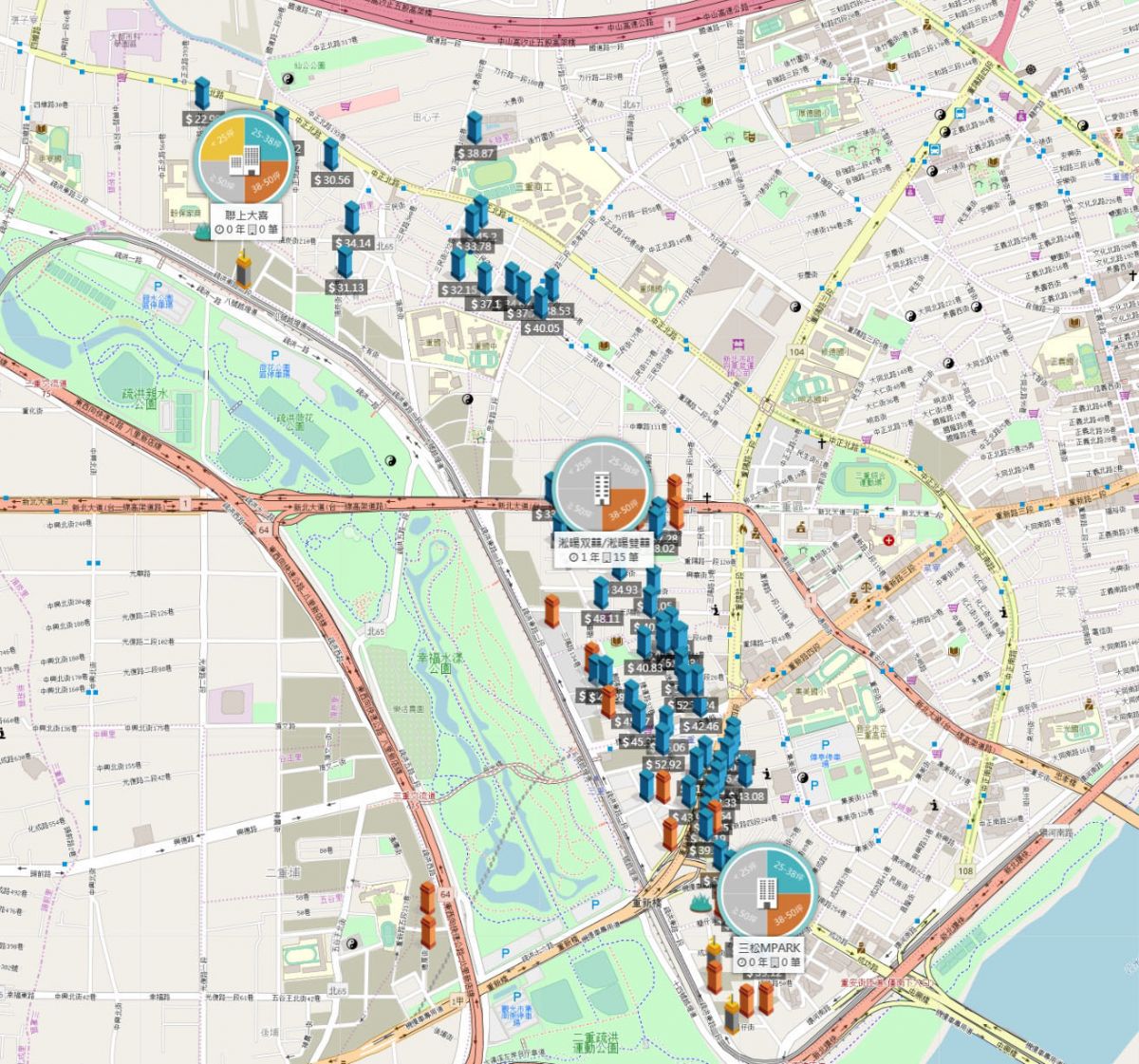The image size is (1139, 1064).
Task: Click the $40.05 price label
Action: click(542, 327)
